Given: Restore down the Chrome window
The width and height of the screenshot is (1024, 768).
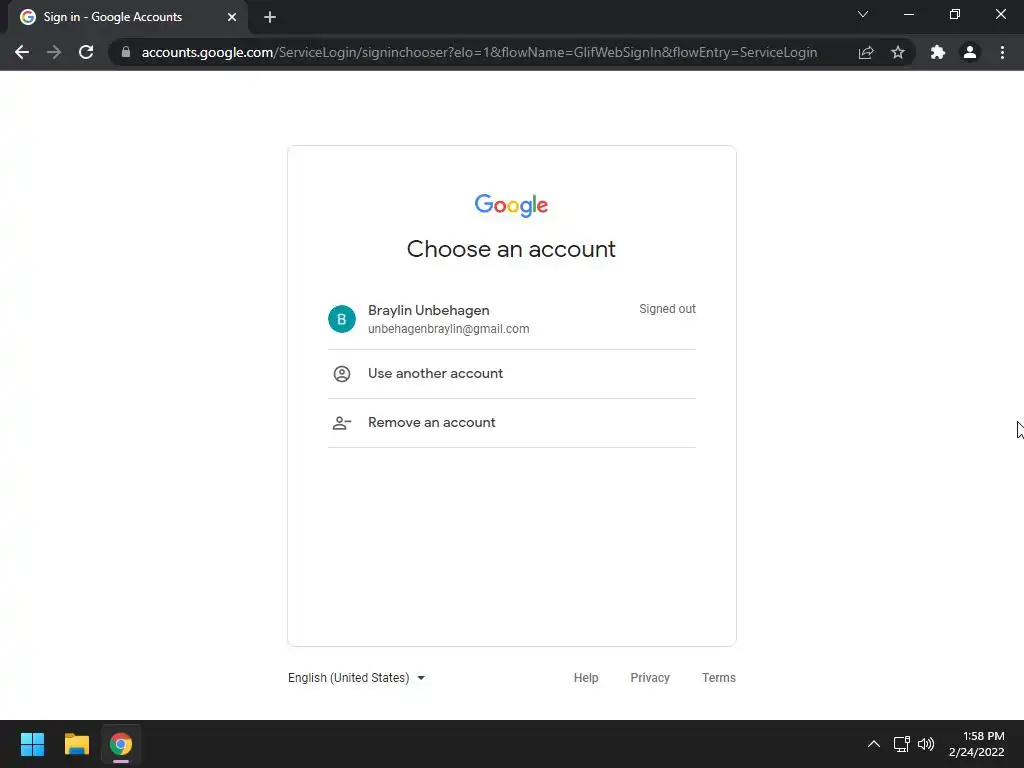Looking at the screenshot, I should tap(955, 14).
